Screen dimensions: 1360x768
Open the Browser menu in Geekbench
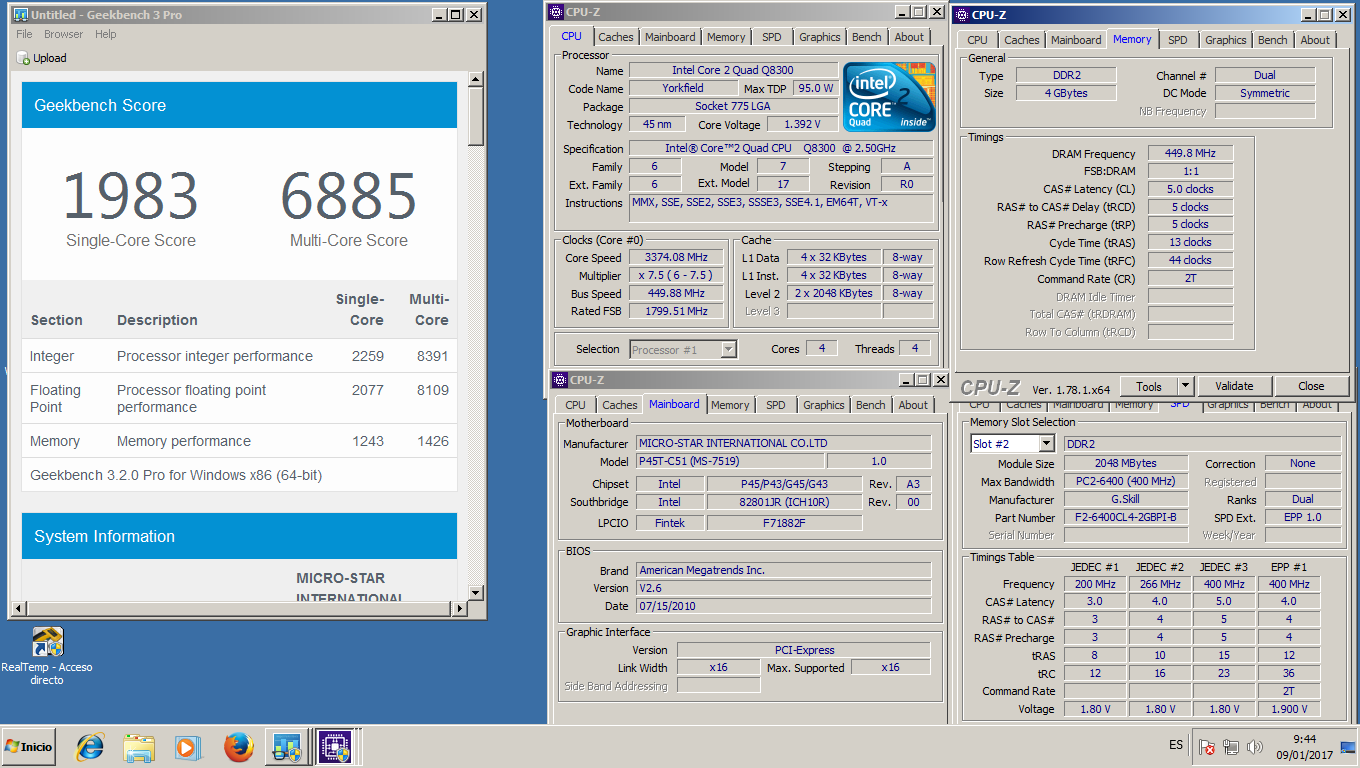63,34
